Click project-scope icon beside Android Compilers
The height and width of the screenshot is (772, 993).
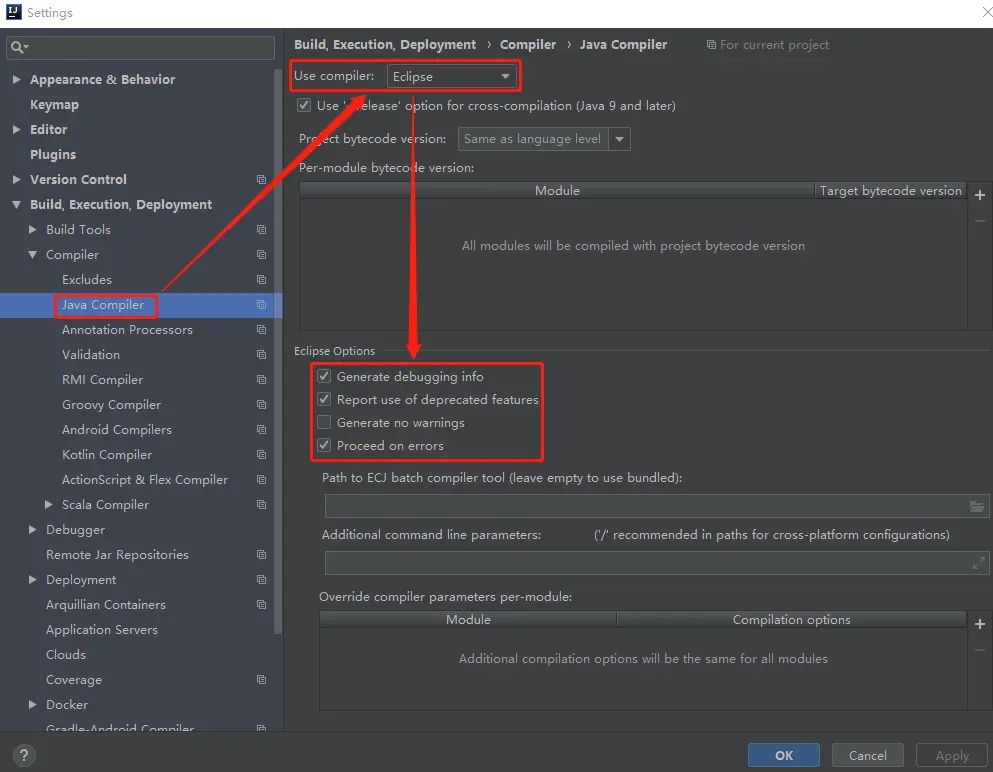[261, 429]
